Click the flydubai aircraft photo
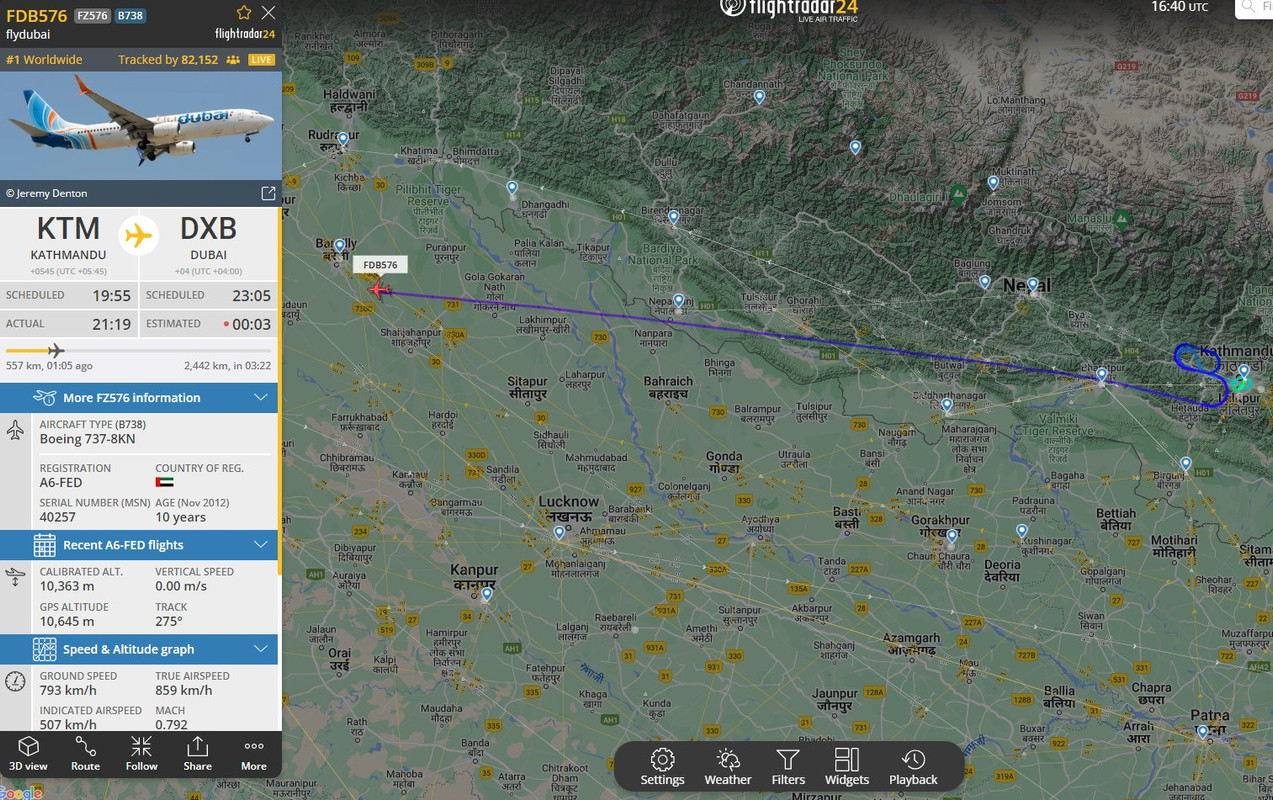The height and width of the screenshot is (800, 1273). (x=141, y=125)
